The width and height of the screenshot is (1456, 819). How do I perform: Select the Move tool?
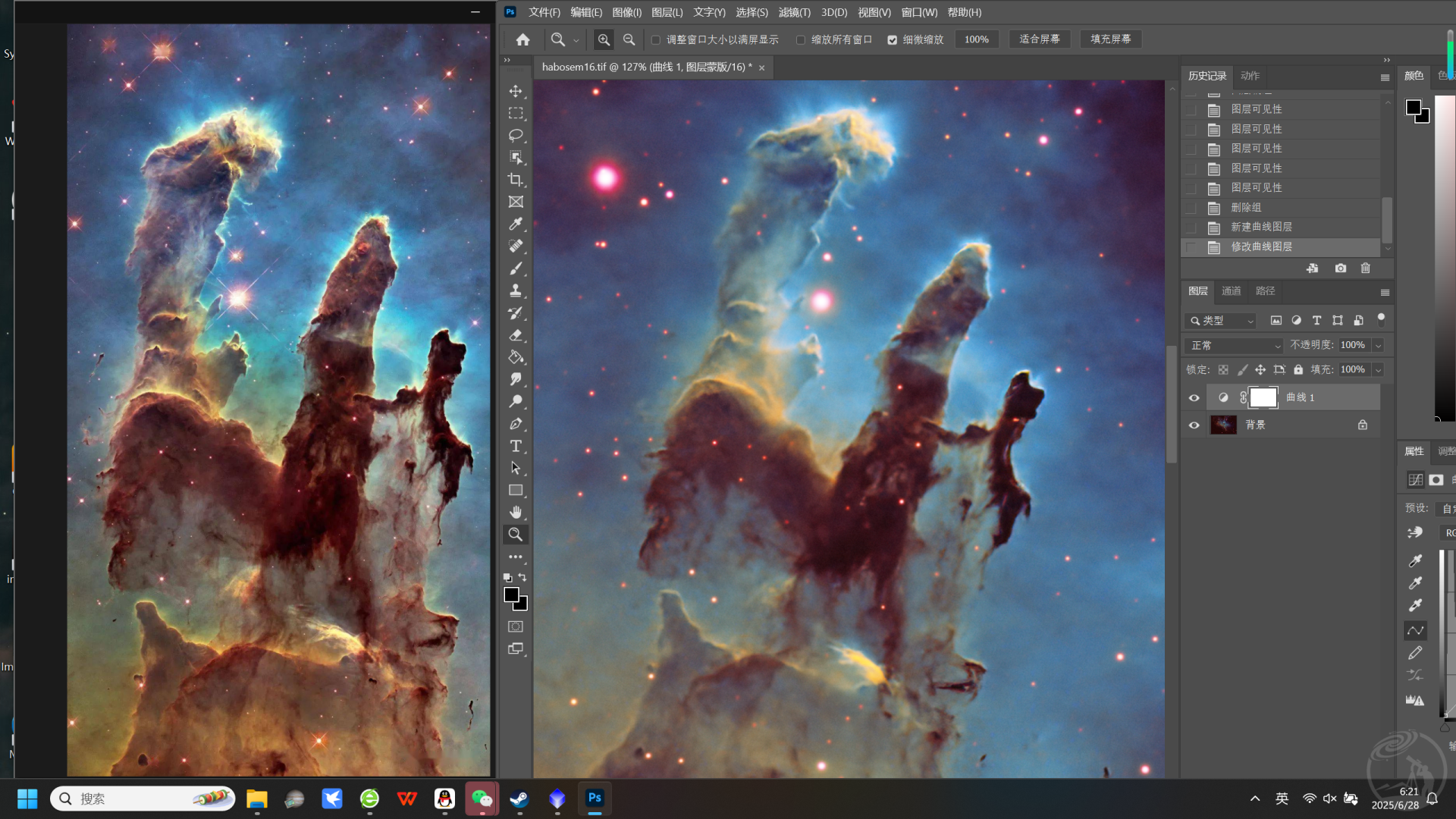point(516,91)
